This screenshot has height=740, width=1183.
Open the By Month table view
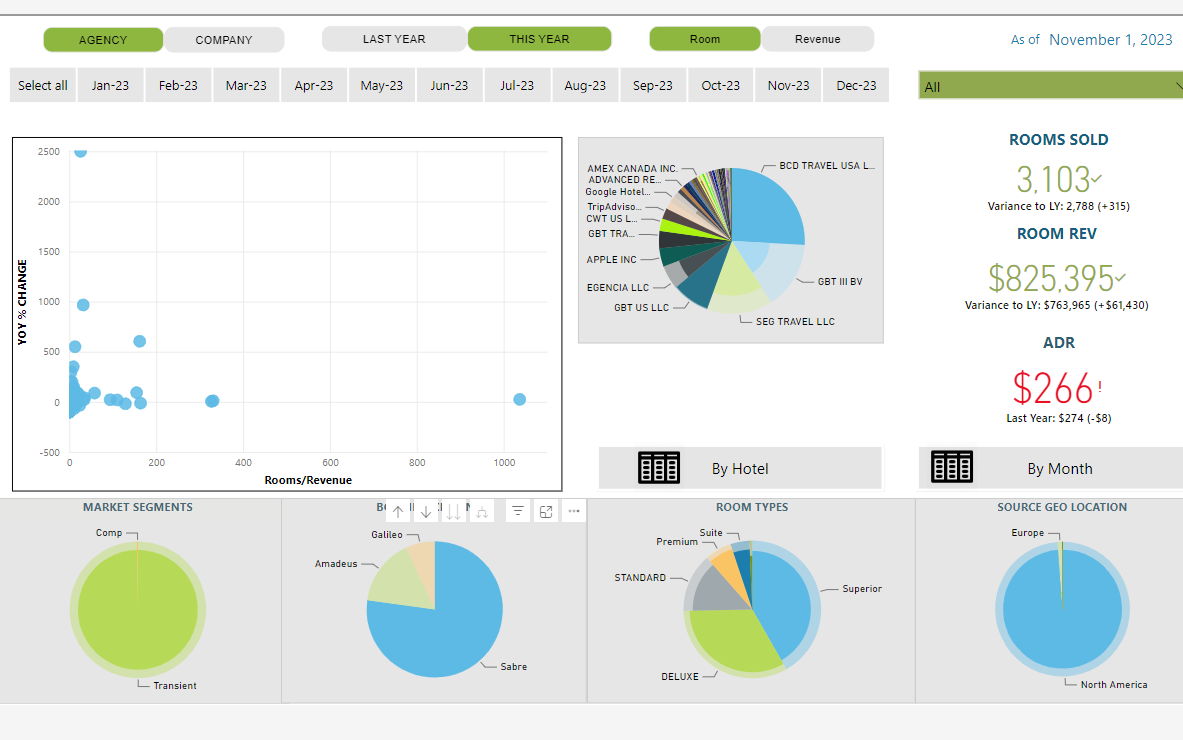[x=1051, y=468]
